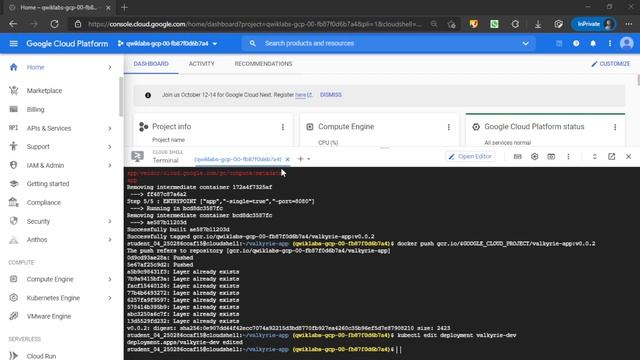The width and height of the screenshot is (640, 360).
Task: Expand the Home submenu chevron
Action: click(x=110, y=67)
